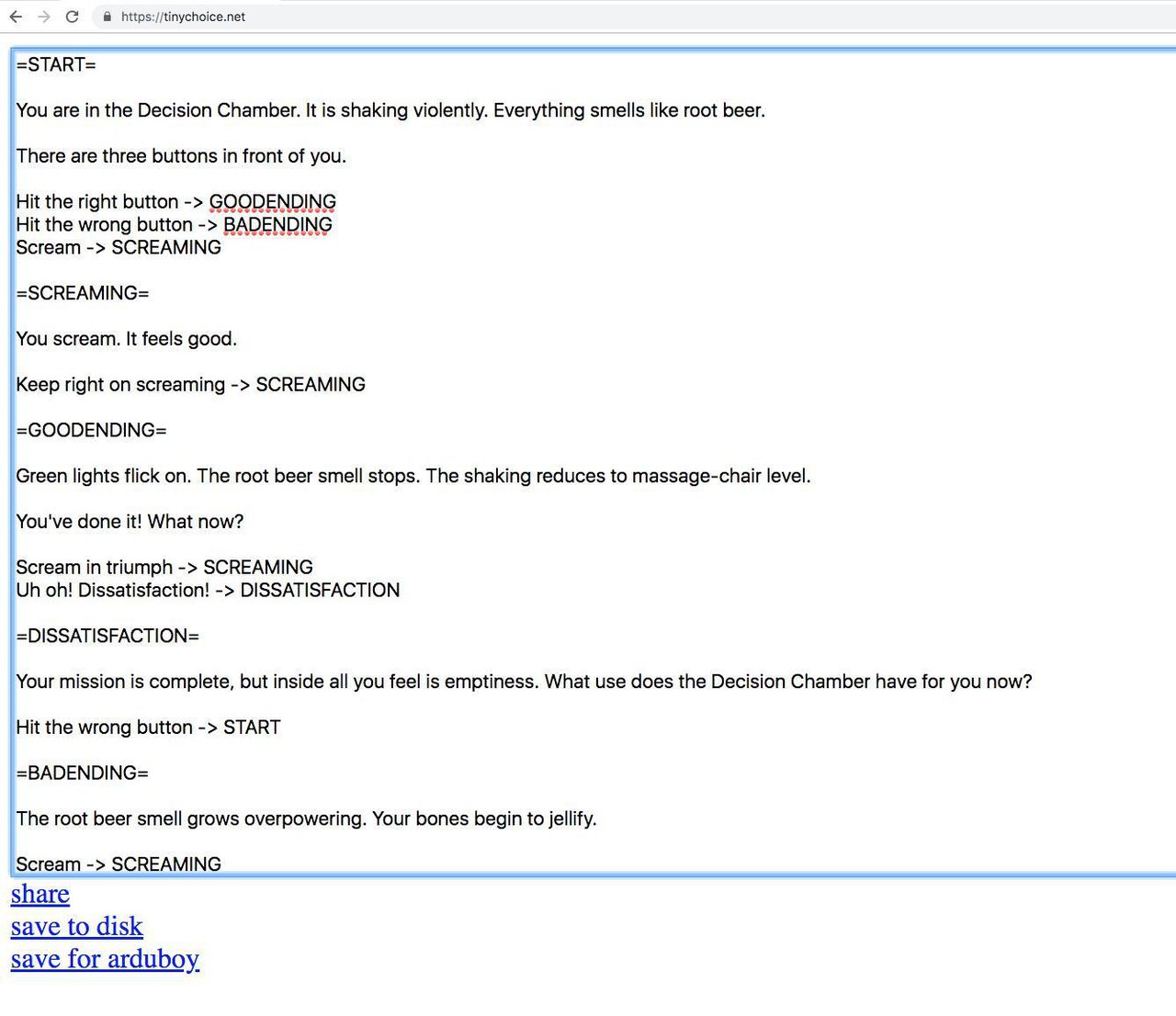Click 'The root beer smell grows overpowering' line
This screenshot has width=1176, height=1016.
tap(307, 818)
